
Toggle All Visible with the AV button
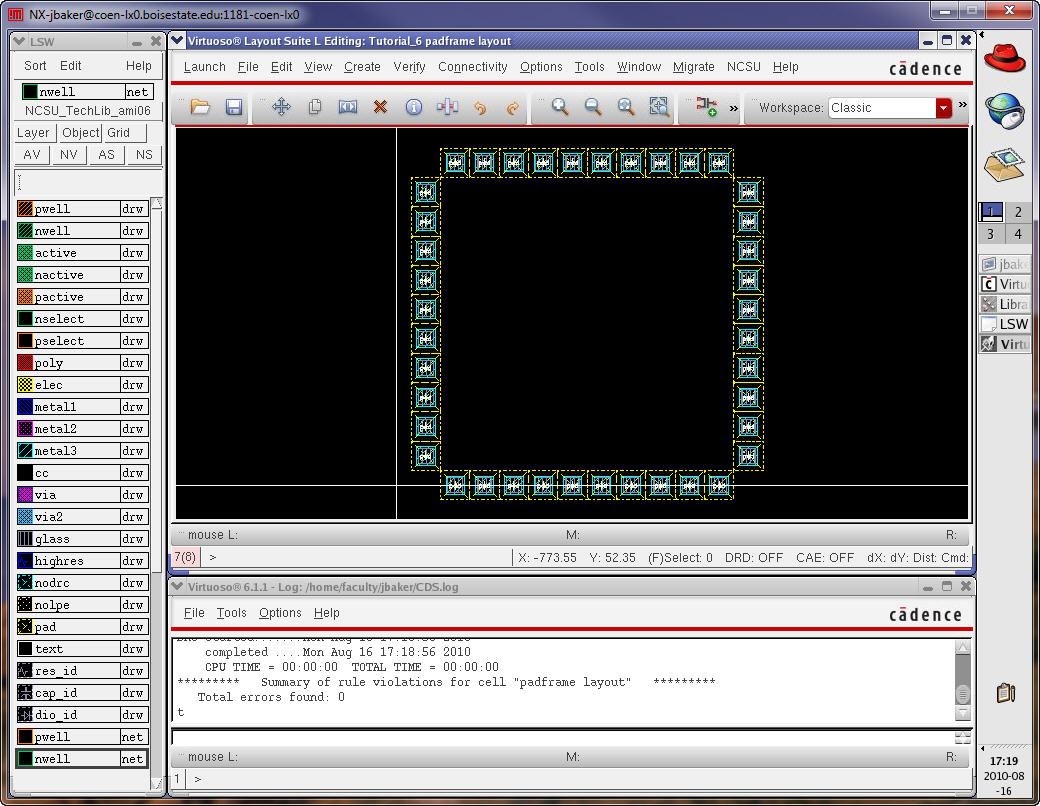pyautogui.click(x=32, y=155)
